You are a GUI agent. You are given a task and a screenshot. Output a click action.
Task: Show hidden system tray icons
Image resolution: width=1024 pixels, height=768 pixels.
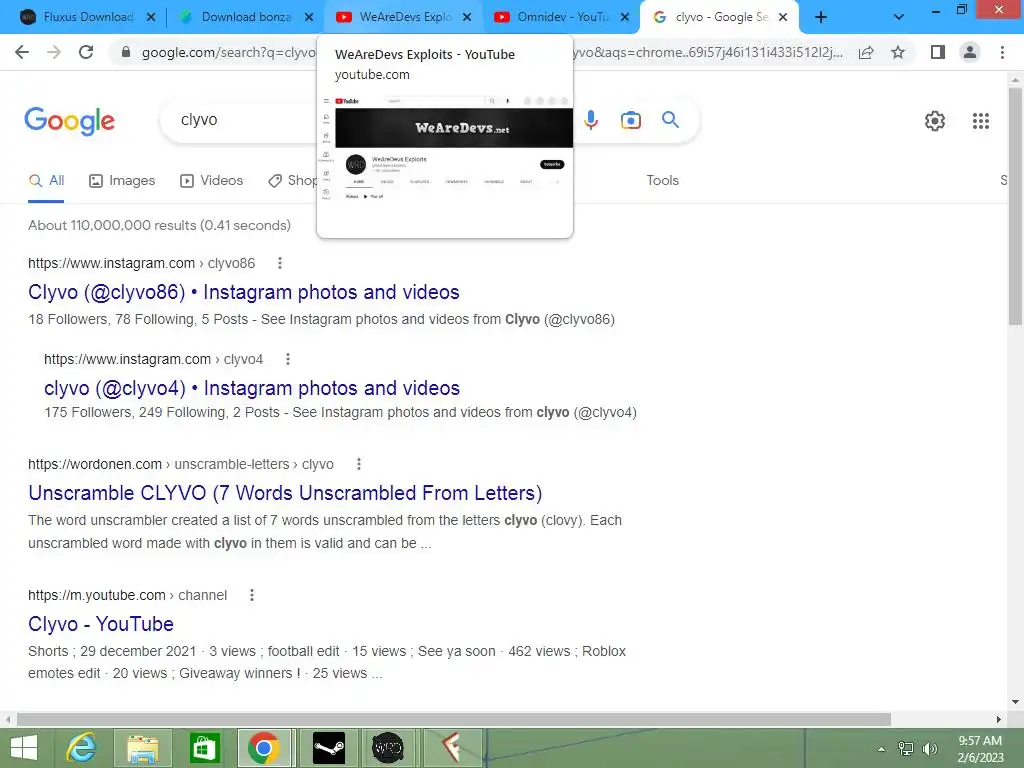882,749
